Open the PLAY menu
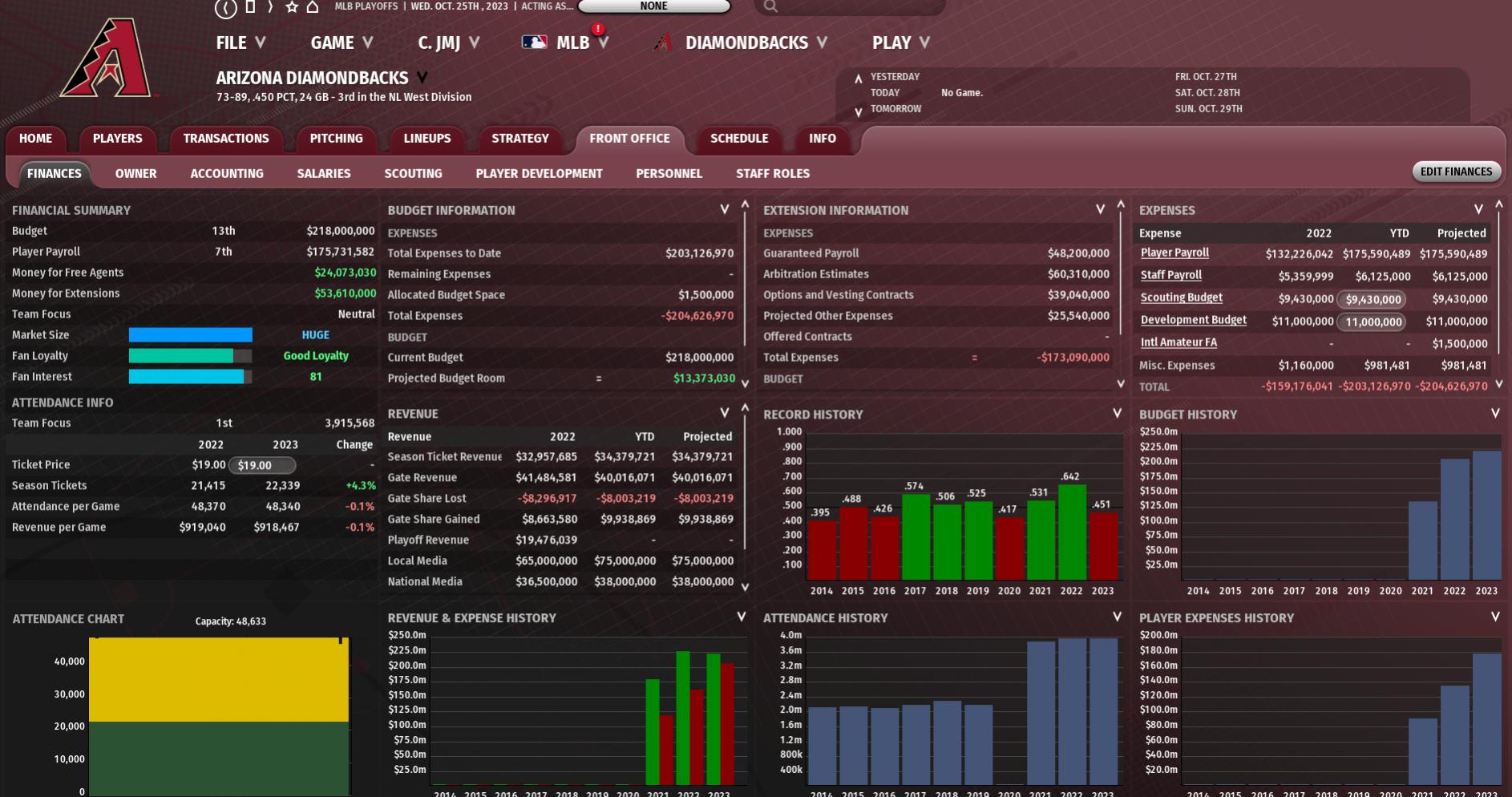The height and width of the screenshot is (797, 1512). [900, 42]
